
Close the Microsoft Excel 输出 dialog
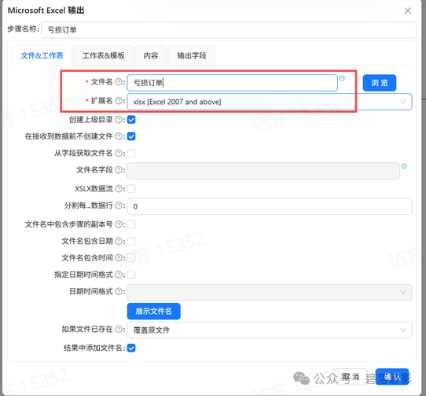click(x=408, y=11)
